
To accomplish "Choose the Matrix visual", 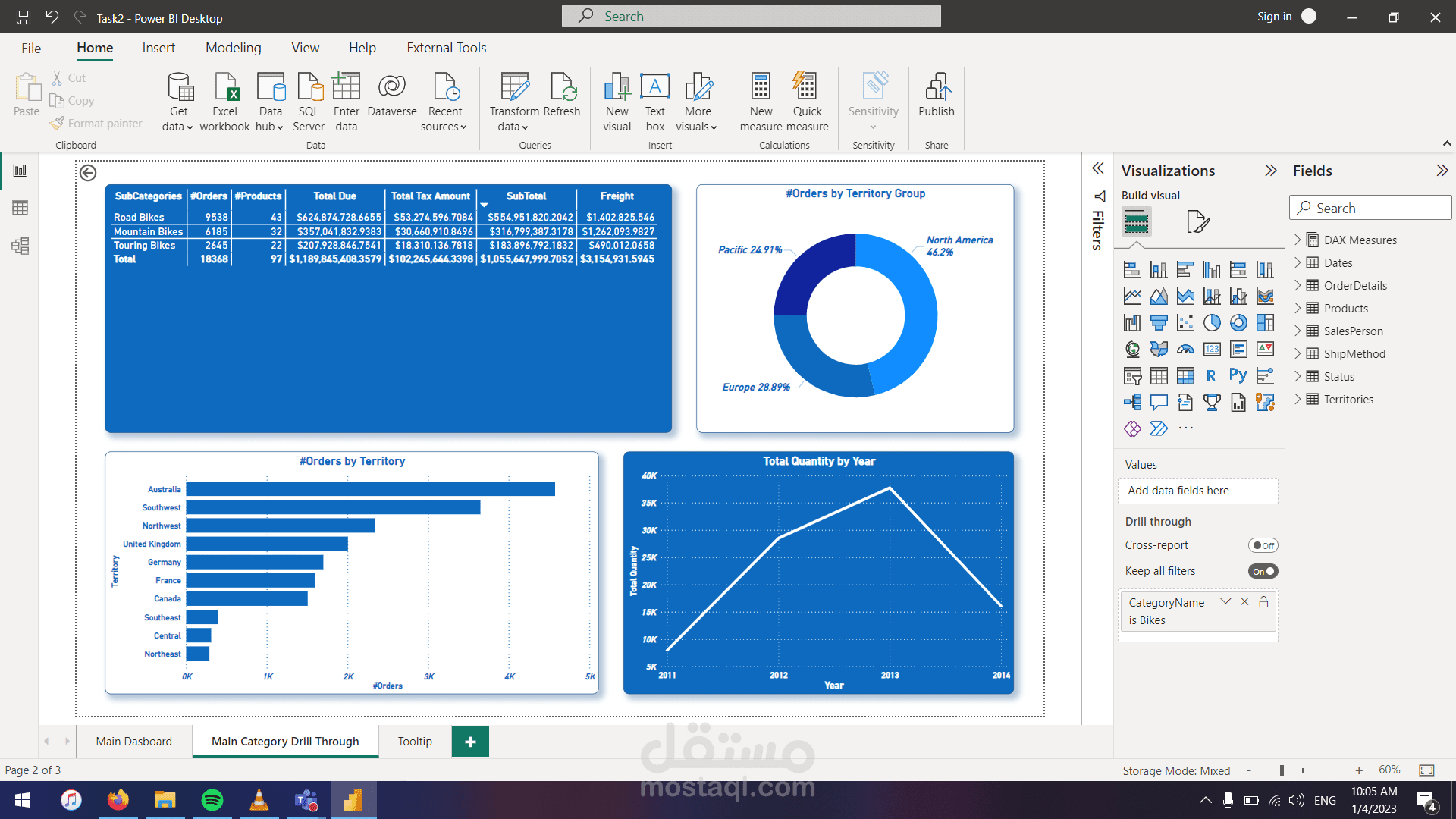I will tap(1185, 375).
